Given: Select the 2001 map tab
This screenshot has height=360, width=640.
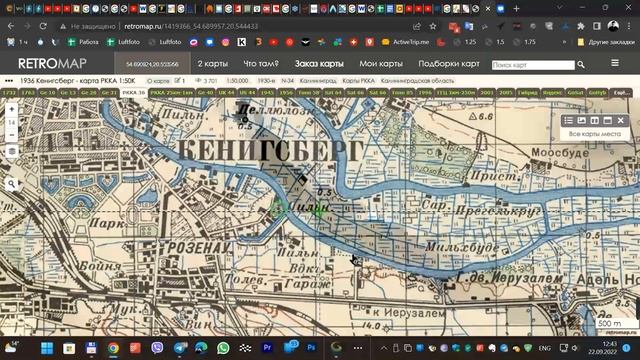Looking at the screenshot, I should point(487,93).
